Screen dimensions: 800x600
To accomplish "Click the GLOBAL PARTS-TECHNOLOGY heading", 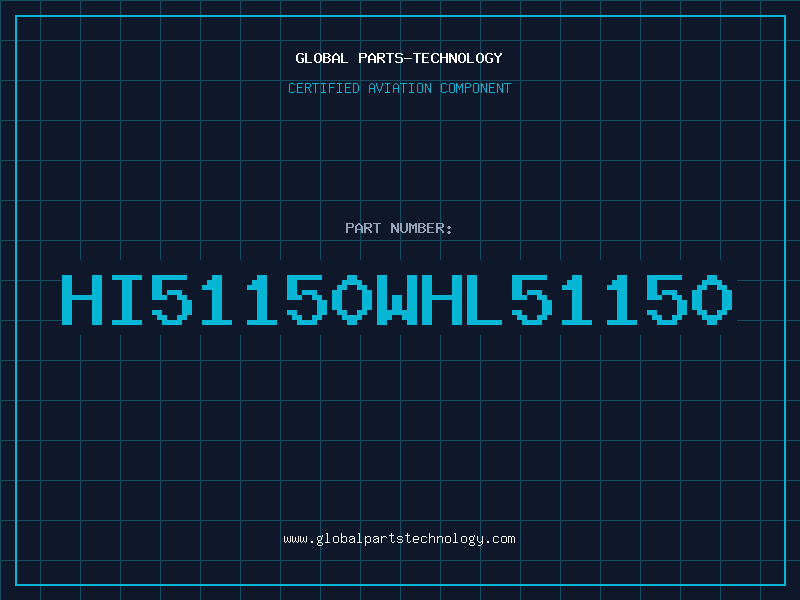I will tap(399, 58).
